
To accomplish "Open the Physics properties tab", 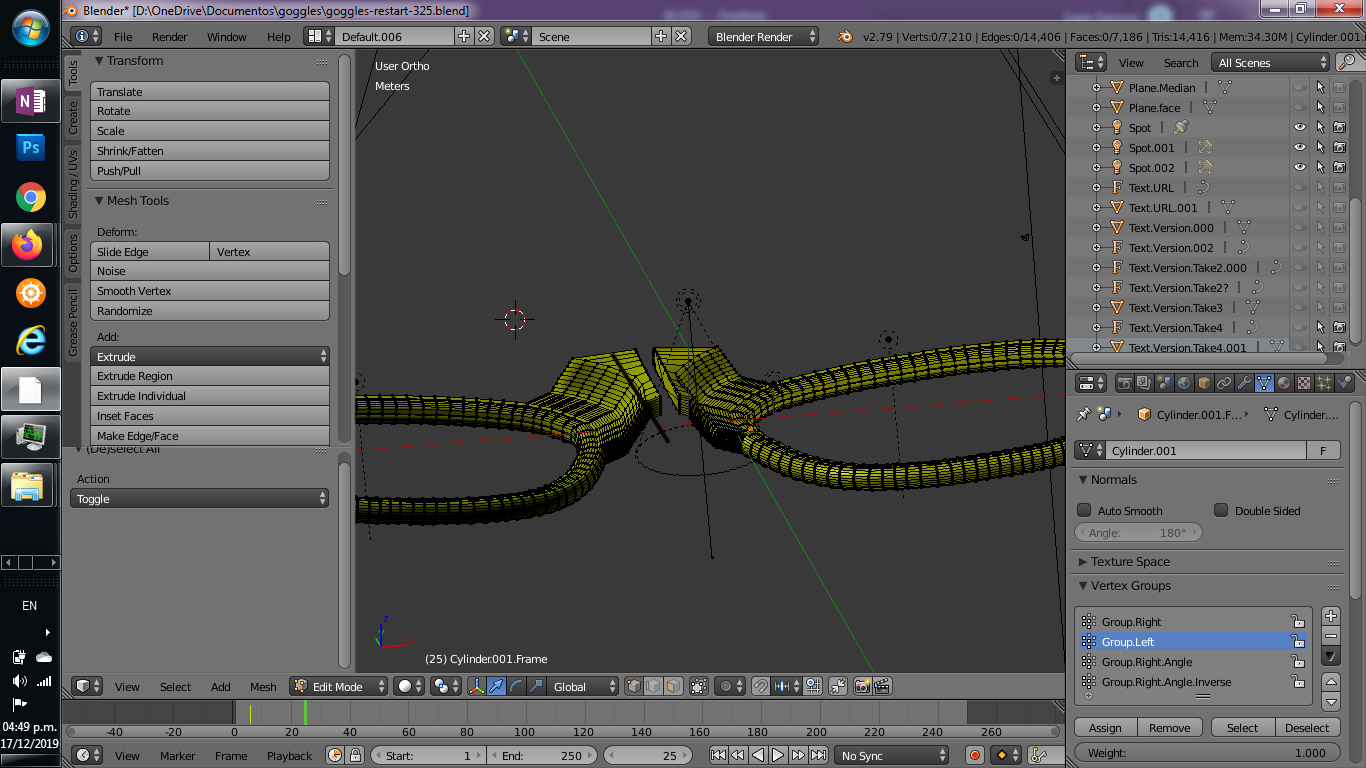I will click(1344, 383).
